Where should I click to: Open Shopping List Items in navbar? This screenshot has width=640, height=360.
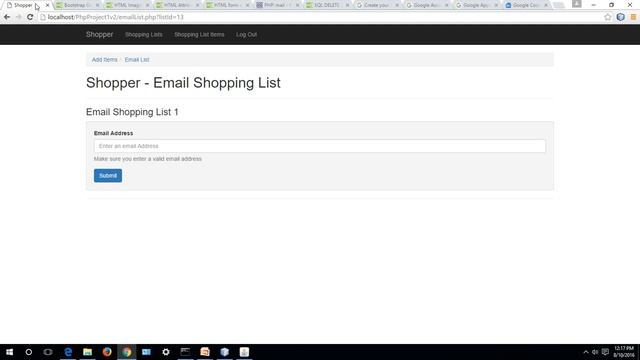tap(199, 35)
